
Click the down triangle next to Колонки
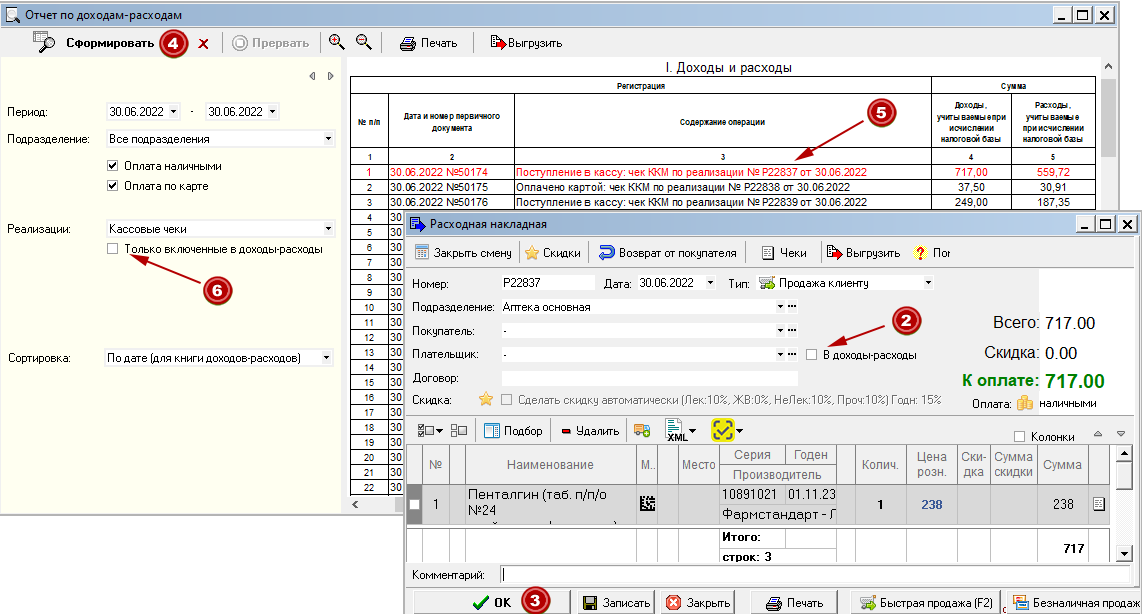(1121, 434)
